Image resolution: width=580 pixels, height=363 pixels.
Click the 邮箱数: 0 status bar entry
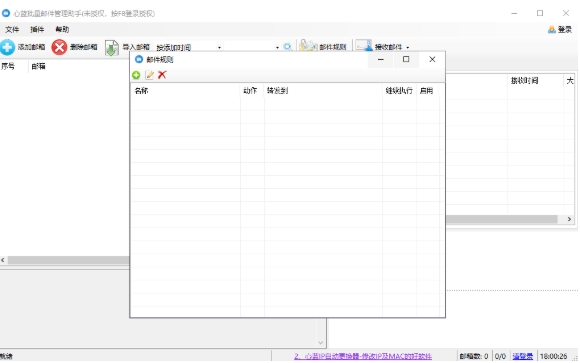pos(474,356)
